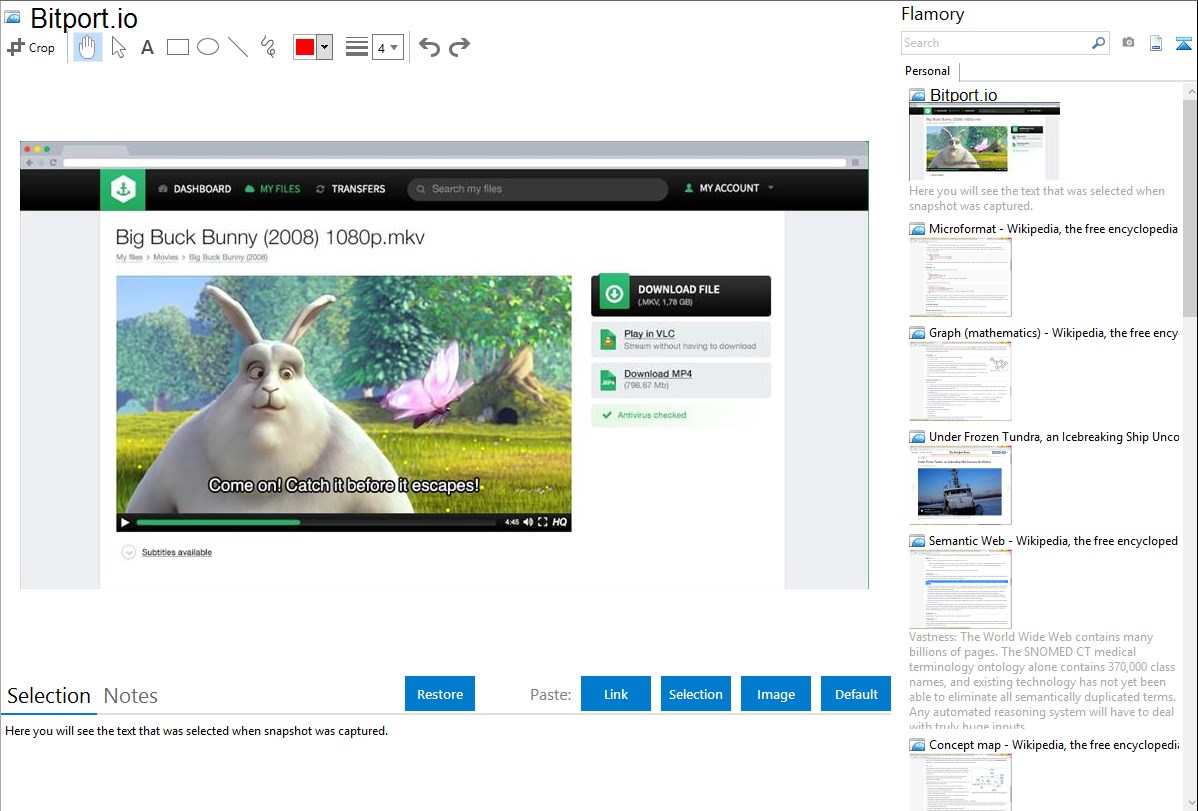This screenshot has height=811, width=1198.
Task: Open the line width 4 dropdown
Action: pos(387,47)
